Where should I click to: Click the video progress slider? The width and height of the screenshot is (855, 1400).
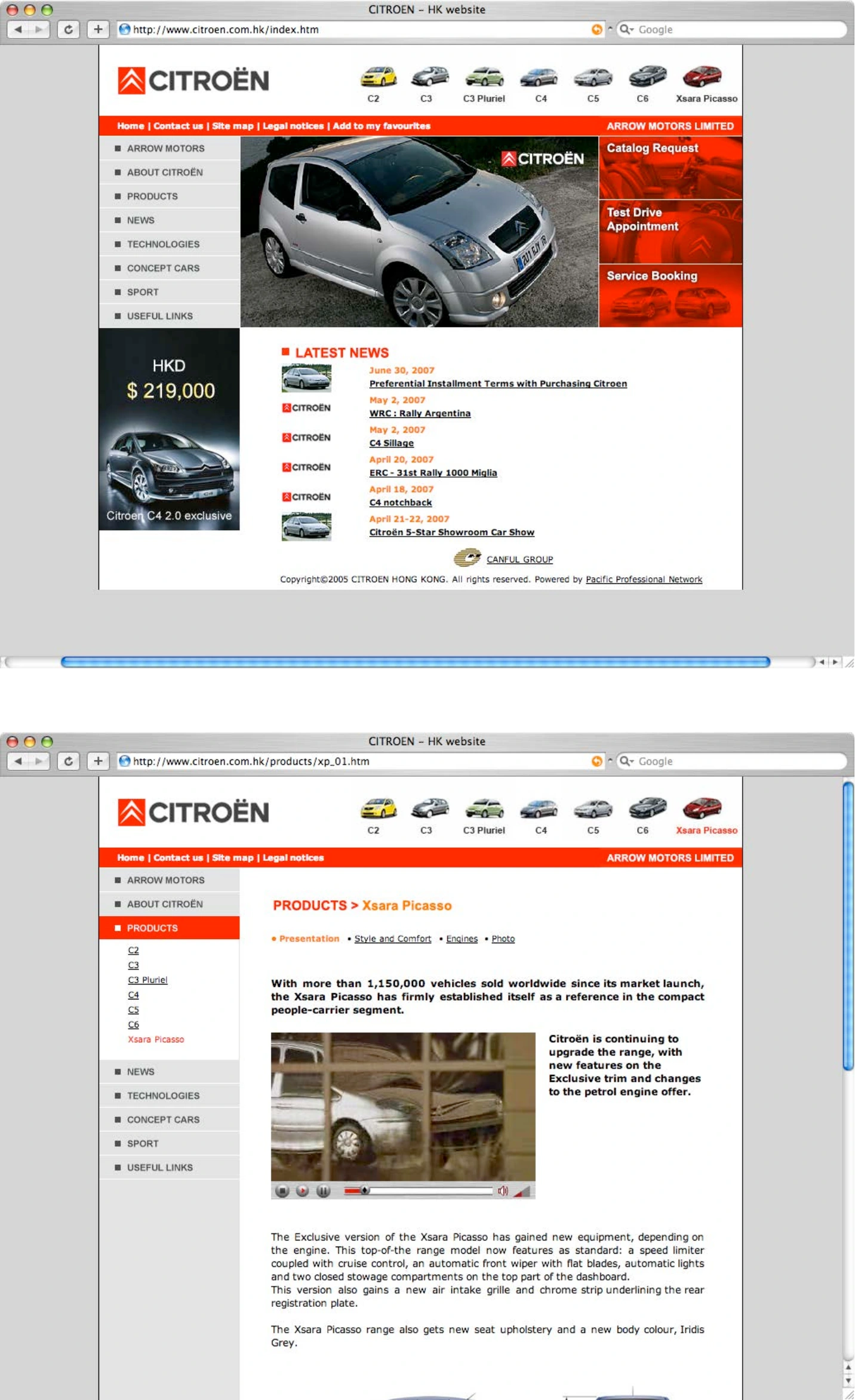click(x=419, y=1191)
